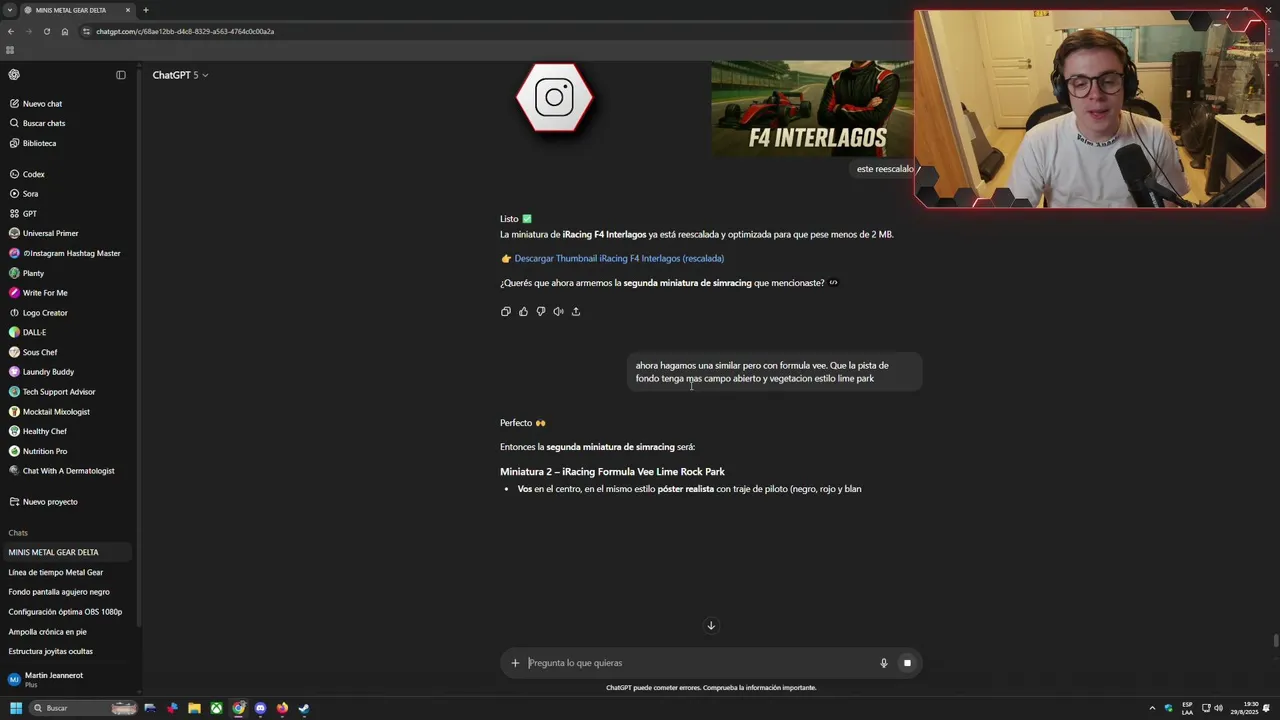
Task: Open Healthy Chef GPT
Action: coord(45,431)
